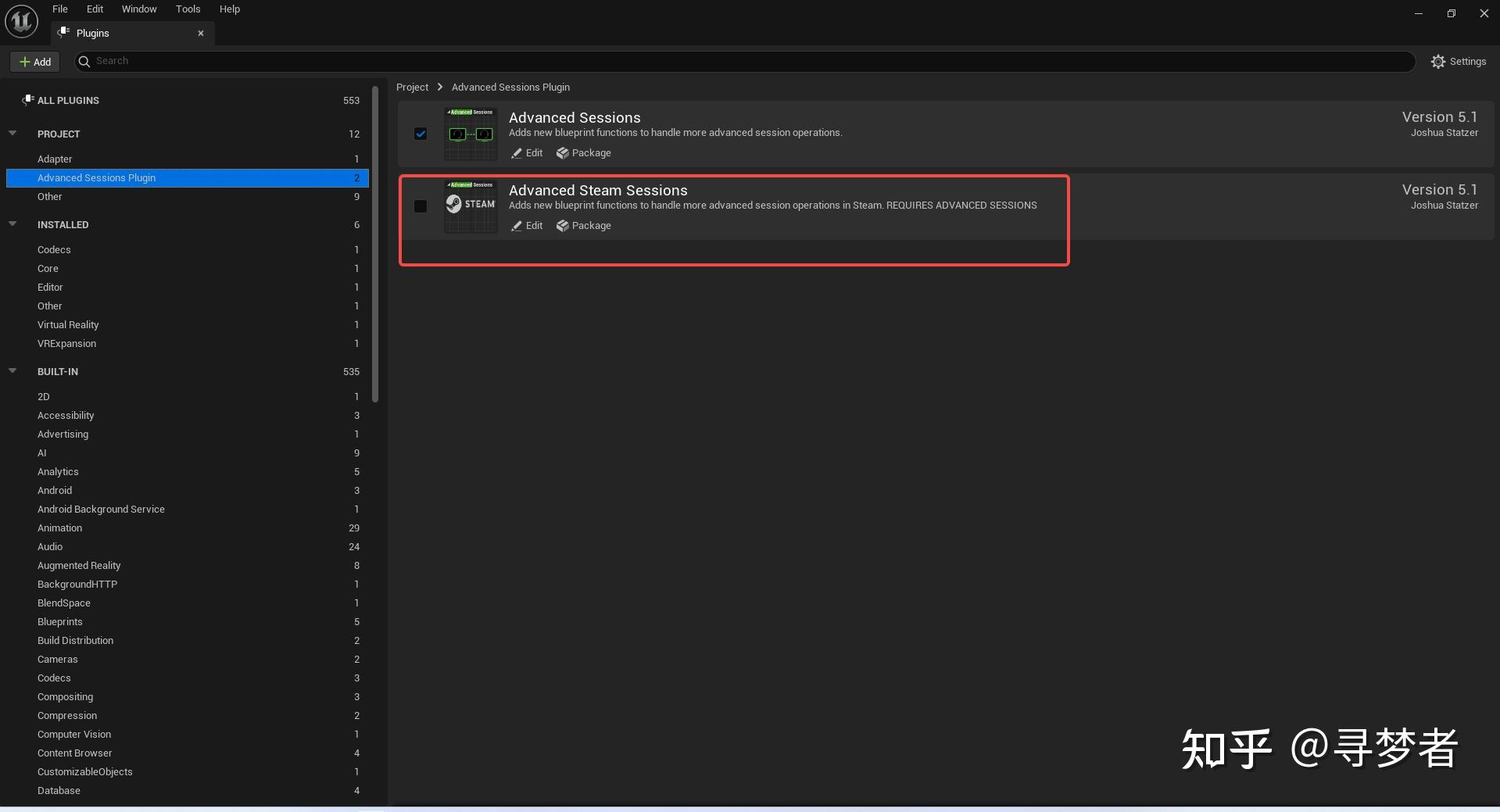The image size is (1500, 812).
Task: Enable the Advanced Steam Sessions plugin checkbox
Action: [421, 206]
